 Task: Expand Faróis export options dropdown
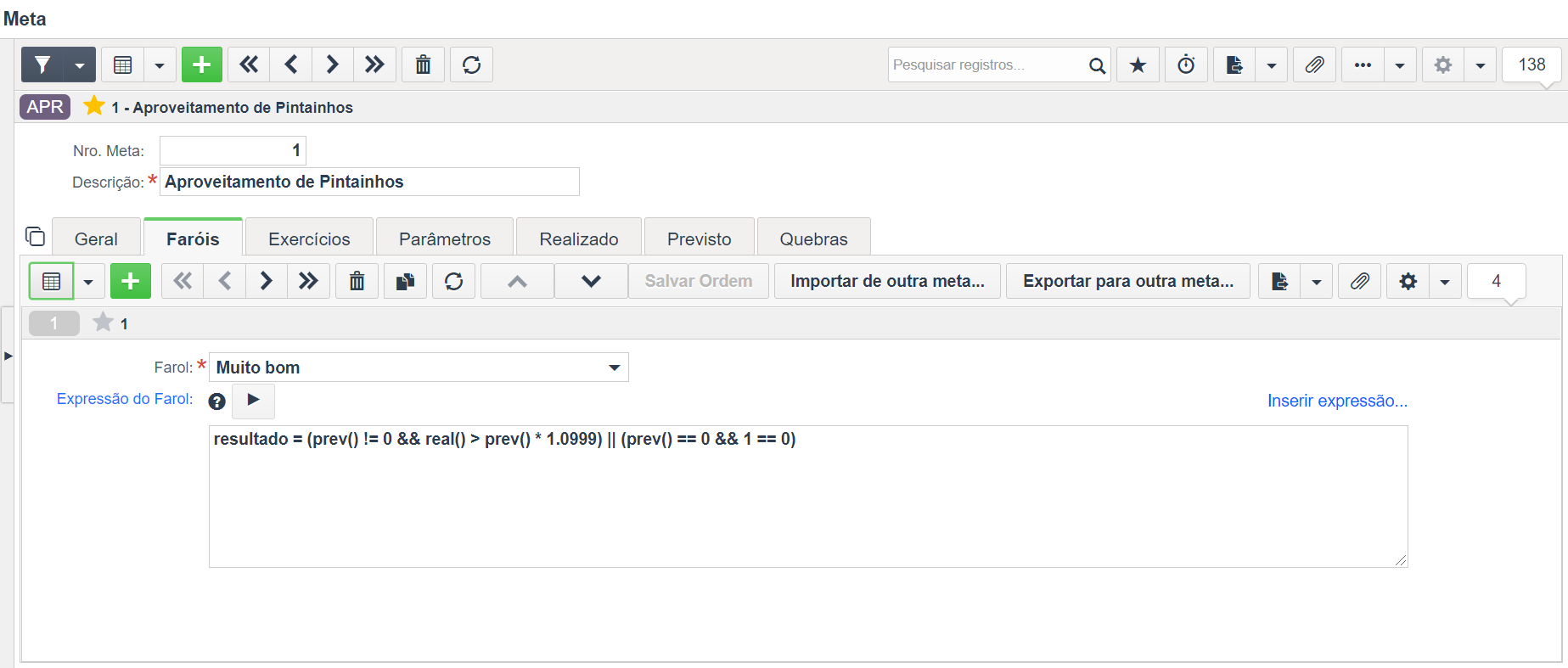1317,281
